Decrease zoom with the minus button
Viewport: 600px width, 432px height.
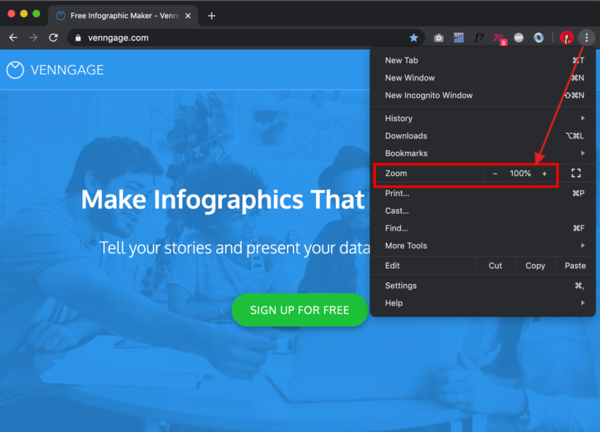pos(495,173)
